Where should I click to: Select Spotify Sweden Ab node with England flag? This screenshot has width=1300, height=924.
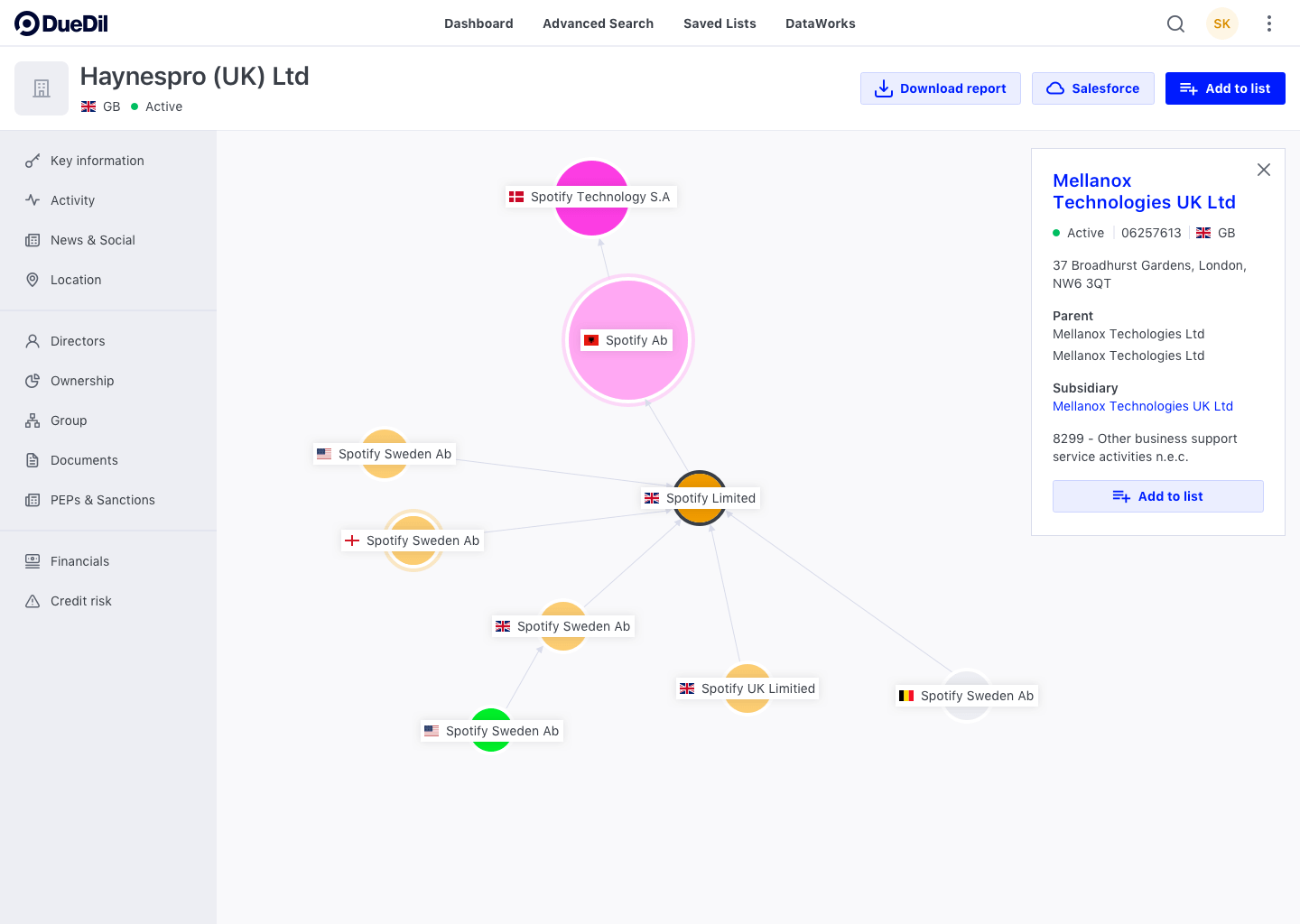413,541
